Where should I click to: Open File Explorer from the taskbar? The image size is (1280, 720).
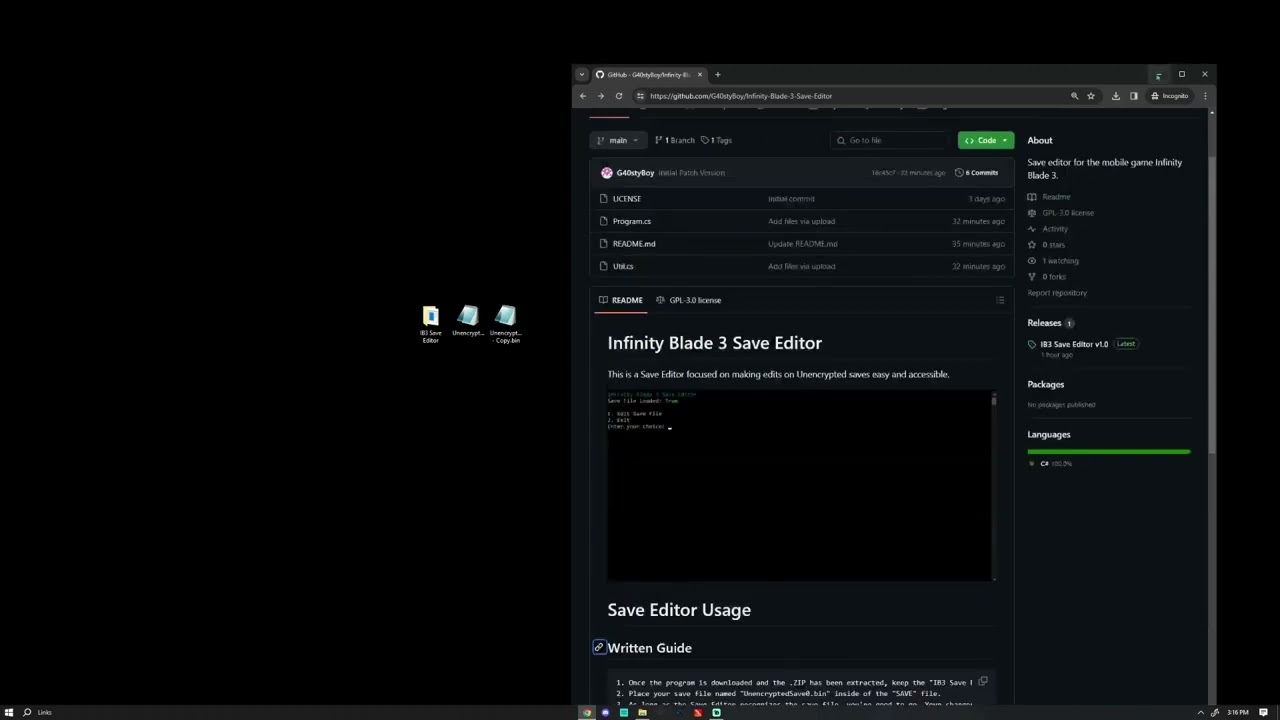tap(642, 713)
